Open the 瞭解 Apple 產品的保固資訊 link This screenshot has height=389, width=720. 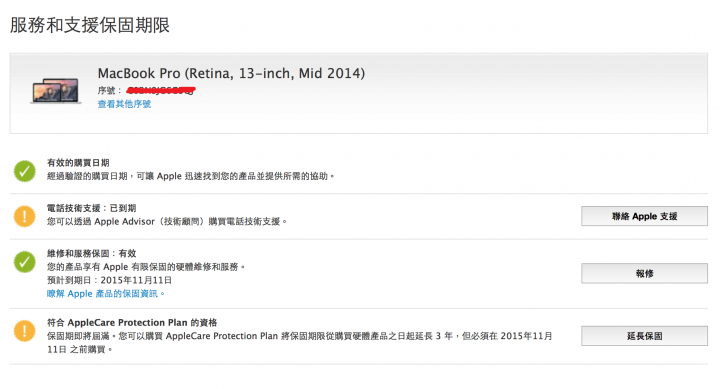pyautogui.click(x=105, y=293)
